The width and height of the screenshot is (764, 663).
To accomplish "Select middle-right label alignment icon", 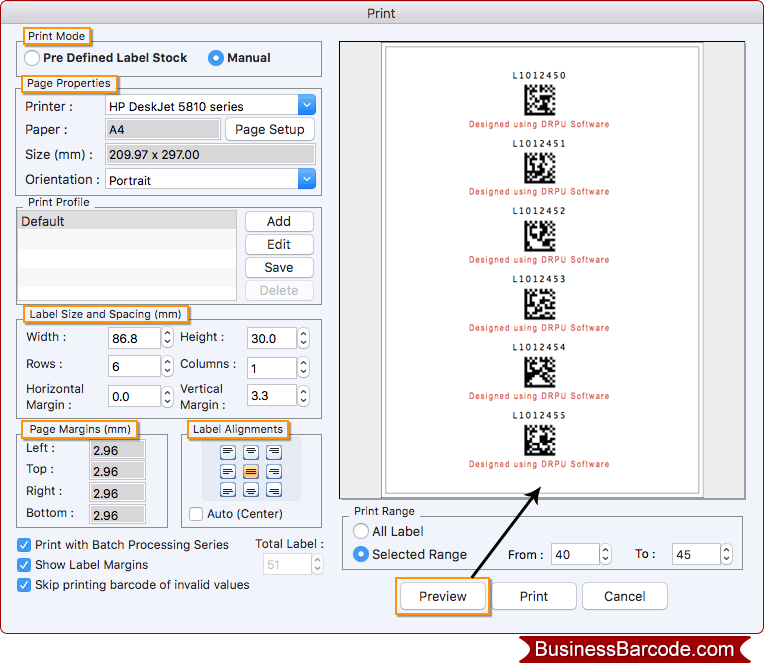I will pyautogui.click(x=274, y=471).
